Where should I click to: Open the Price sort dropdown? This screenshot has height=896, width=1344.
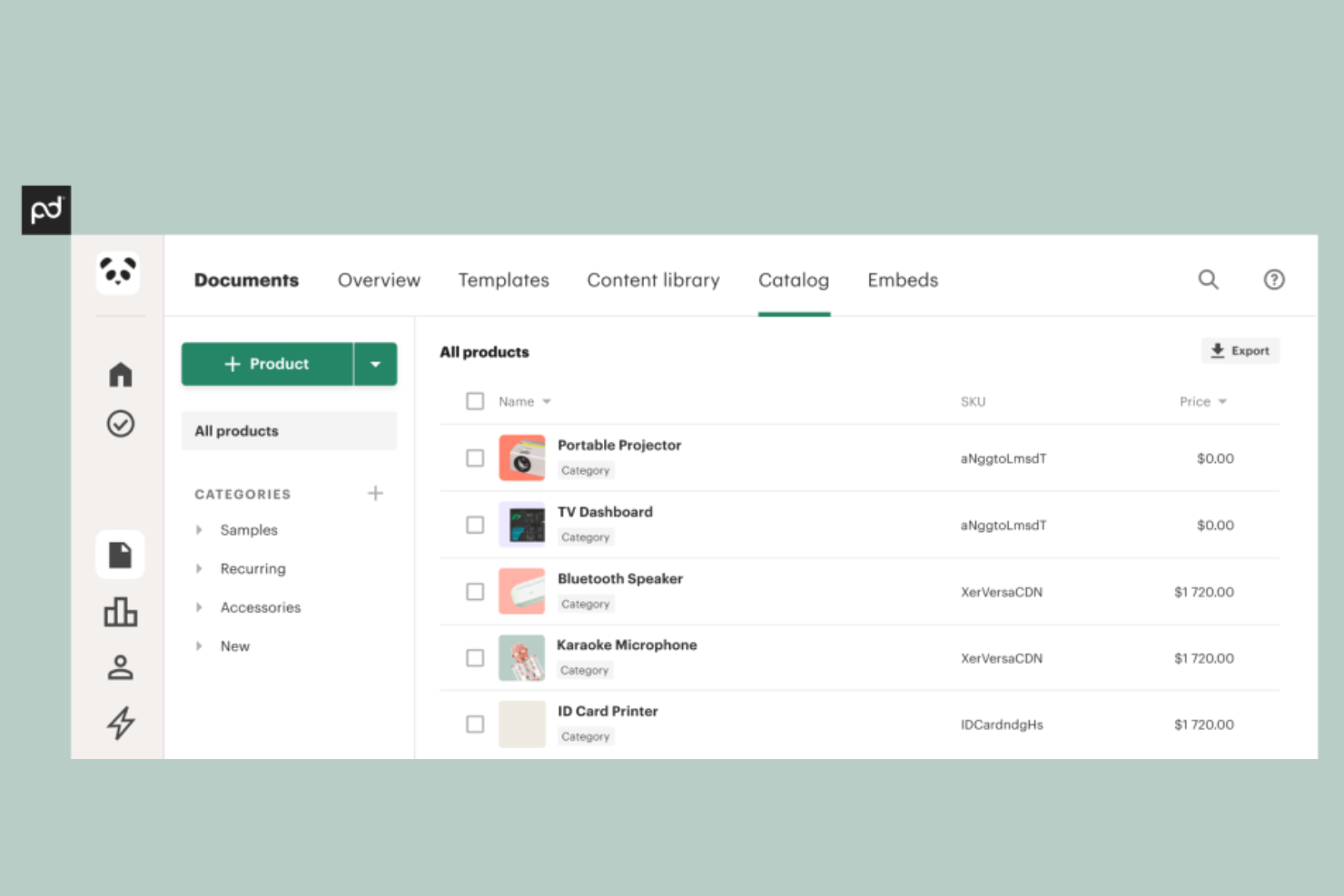click(1222, 401)
